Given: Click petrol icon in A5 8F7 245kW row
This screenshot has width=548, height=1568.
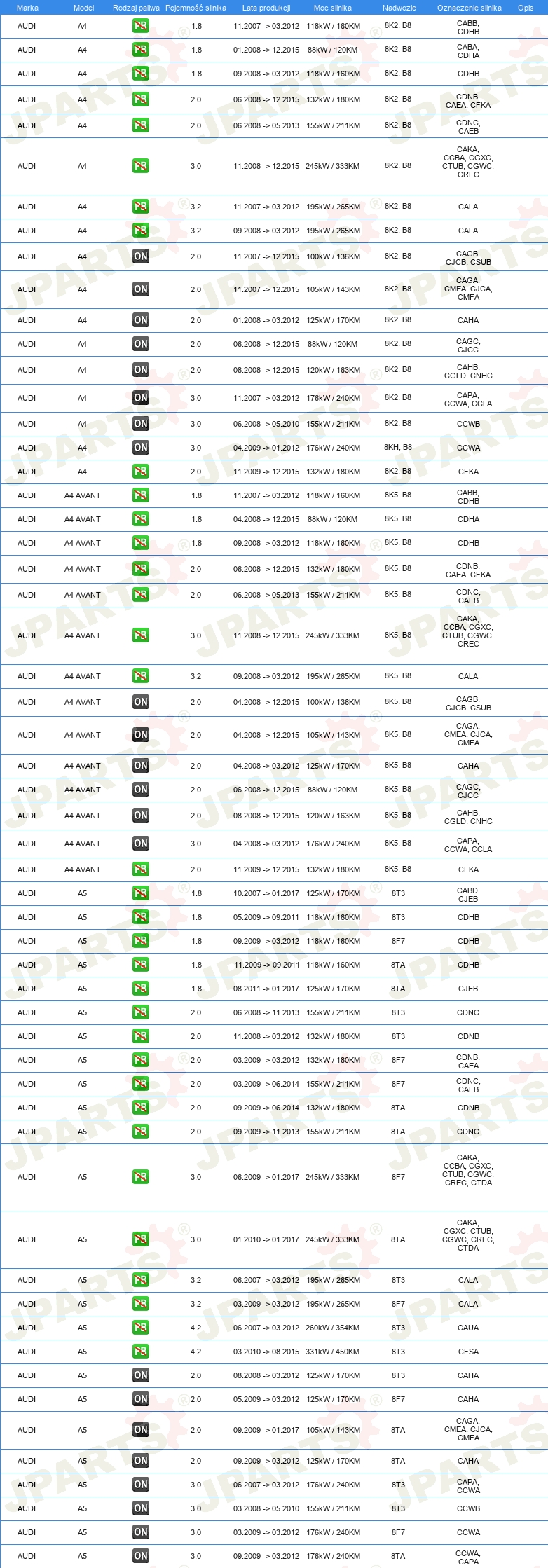Looking at the screenshot, I should pyautogui.click(x=141, y=1177).
